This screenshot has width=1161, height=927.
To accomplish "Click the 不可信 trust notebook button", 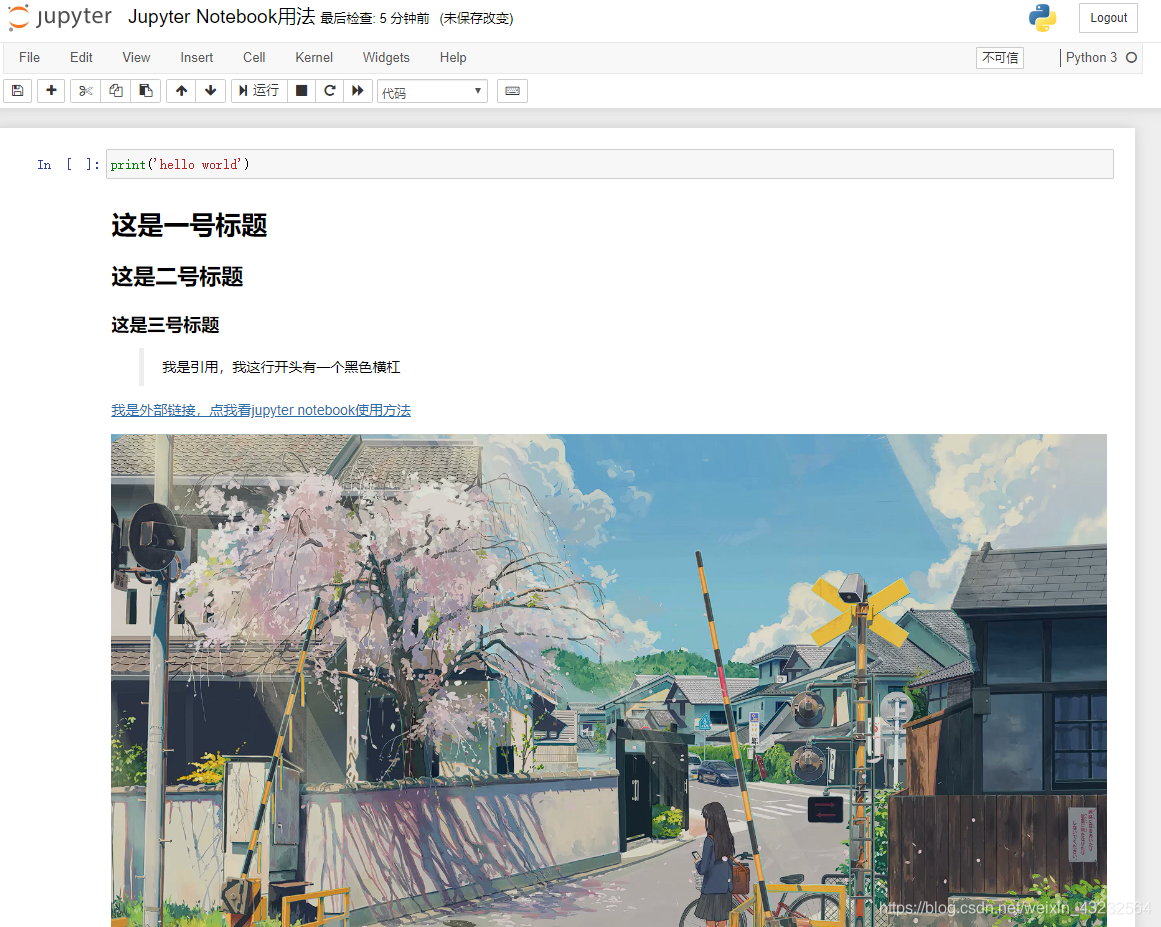I will point(1000,58).
